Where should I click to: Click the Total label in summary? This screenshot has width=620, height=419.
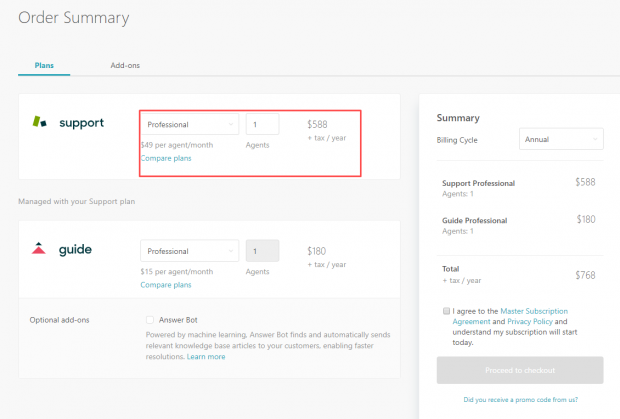point(450,269)
